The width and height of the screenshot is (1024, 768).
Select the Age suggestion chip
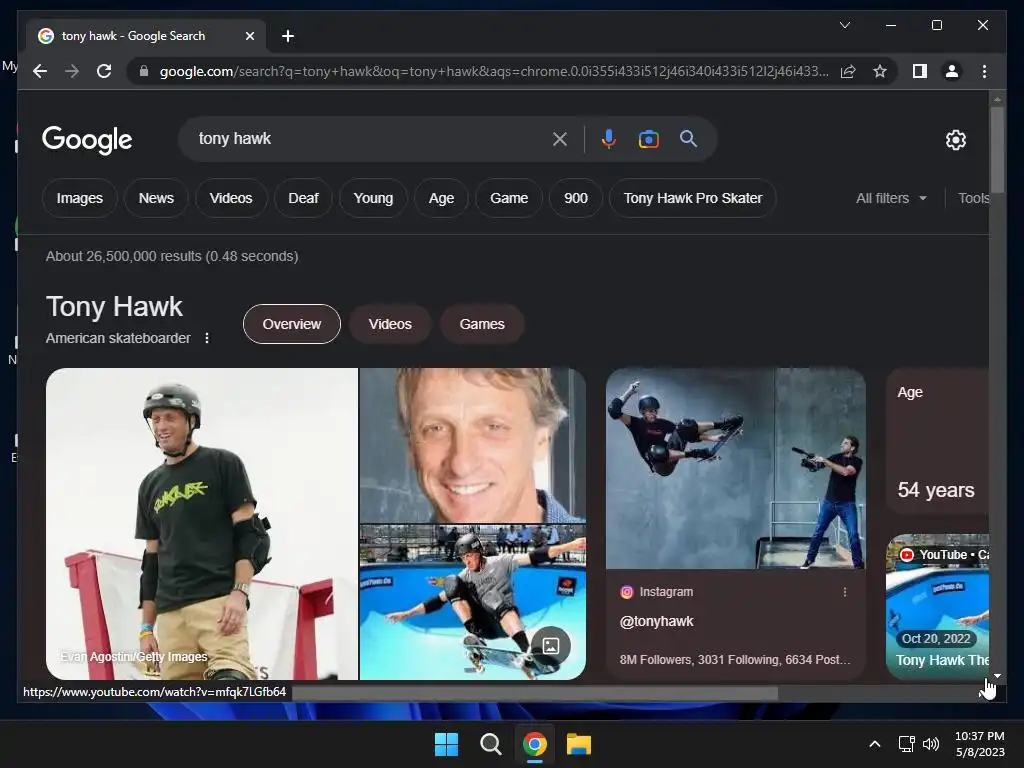[x=441, y=198]
